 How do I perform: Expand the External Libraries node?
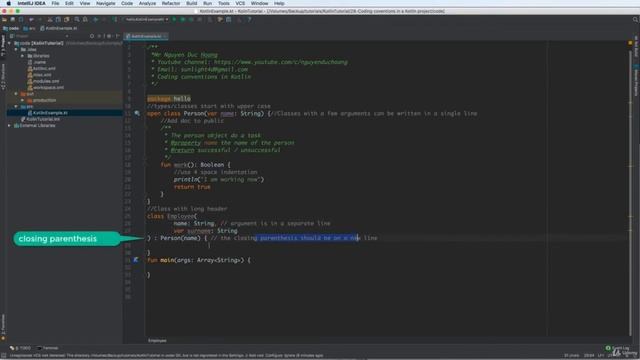9,126
